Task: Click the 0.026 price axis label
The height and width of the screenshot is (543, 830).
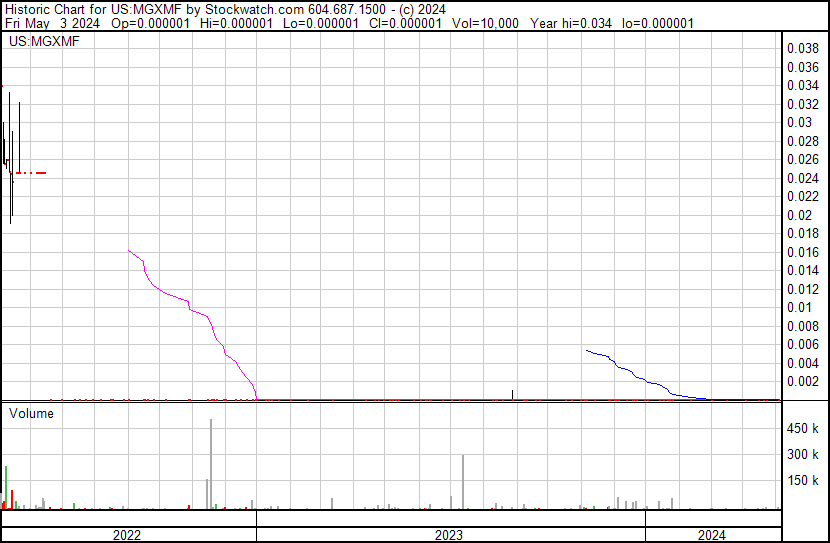Action: [x=802, y=159]
